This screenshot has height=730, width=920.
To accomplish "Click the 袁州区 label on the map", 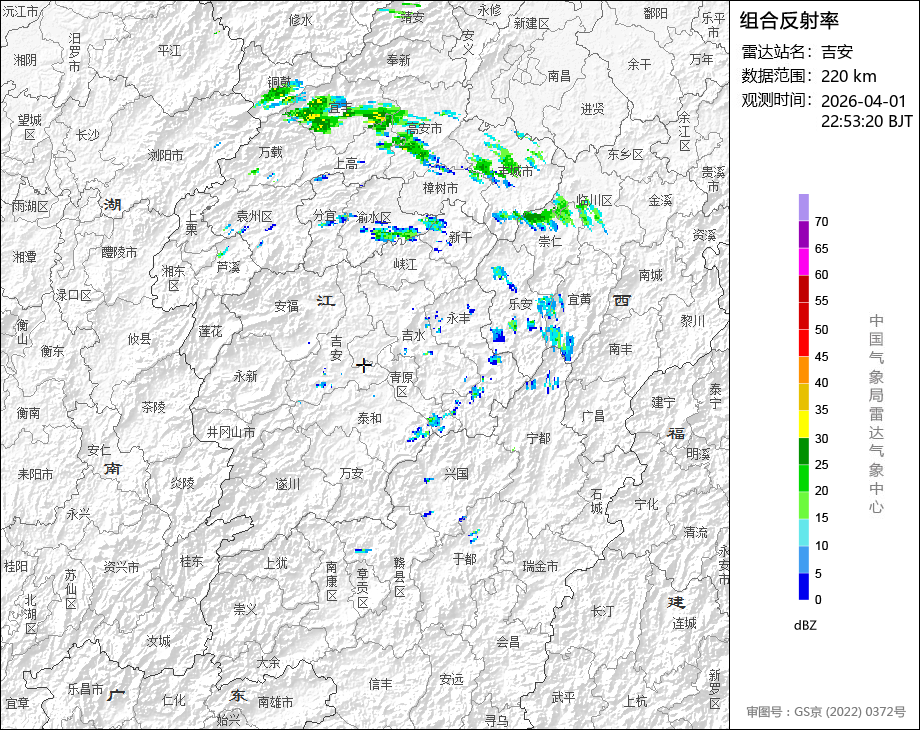I will 255,216.
